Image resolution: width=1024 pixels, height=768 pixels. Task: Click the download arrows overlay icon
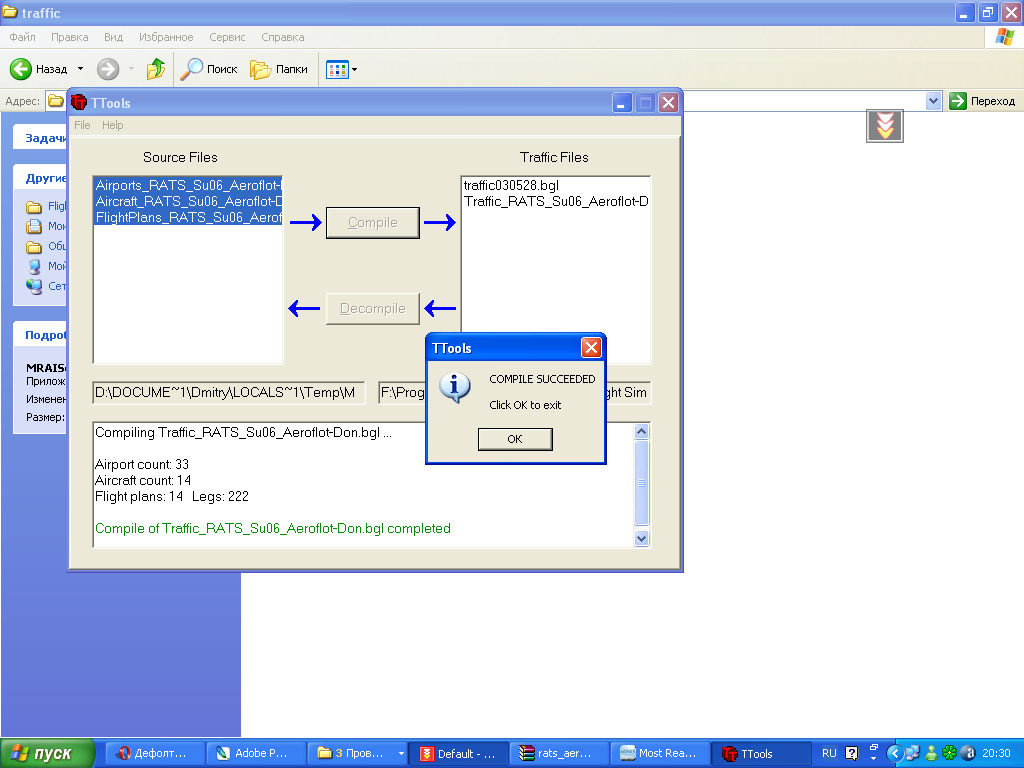(884, 125)
